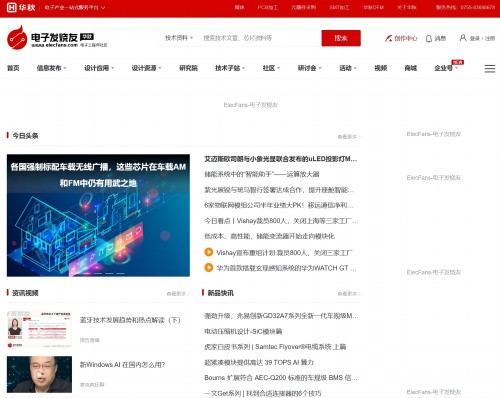Open the Bourns AEC-Q200 BMS article
The height and width of the screenshot is (398, 500).
coord(281,378)
